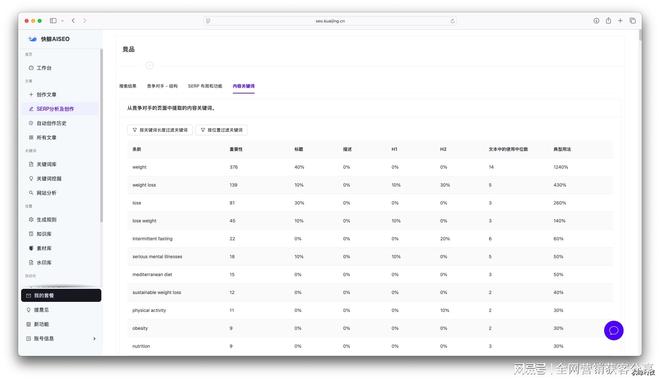Image resolution: width=660 pixels, height=380 pixels.
Task: Click the plus icon for 创作文章
Action: (x=31, y=94)
